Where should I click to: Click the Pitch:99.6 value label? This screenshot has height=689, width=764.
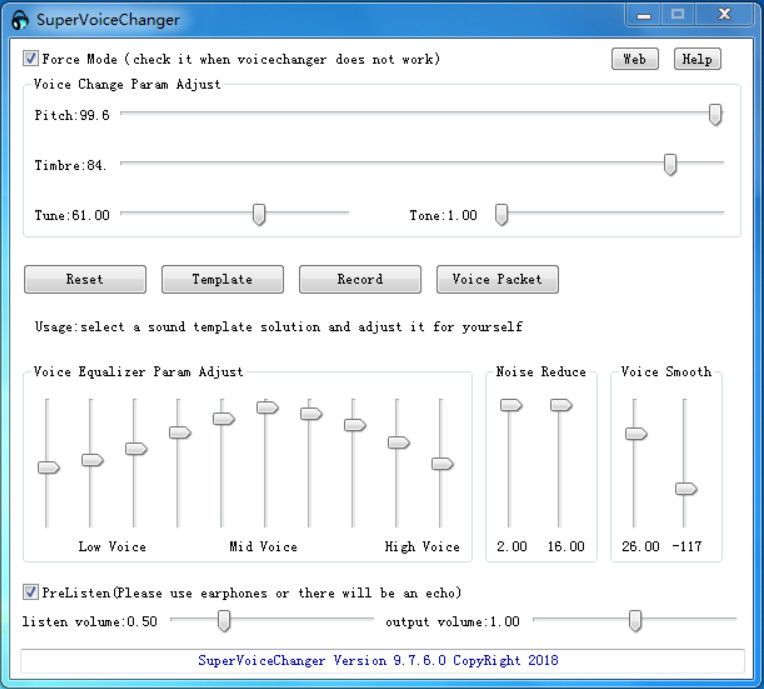click(72, 115)
